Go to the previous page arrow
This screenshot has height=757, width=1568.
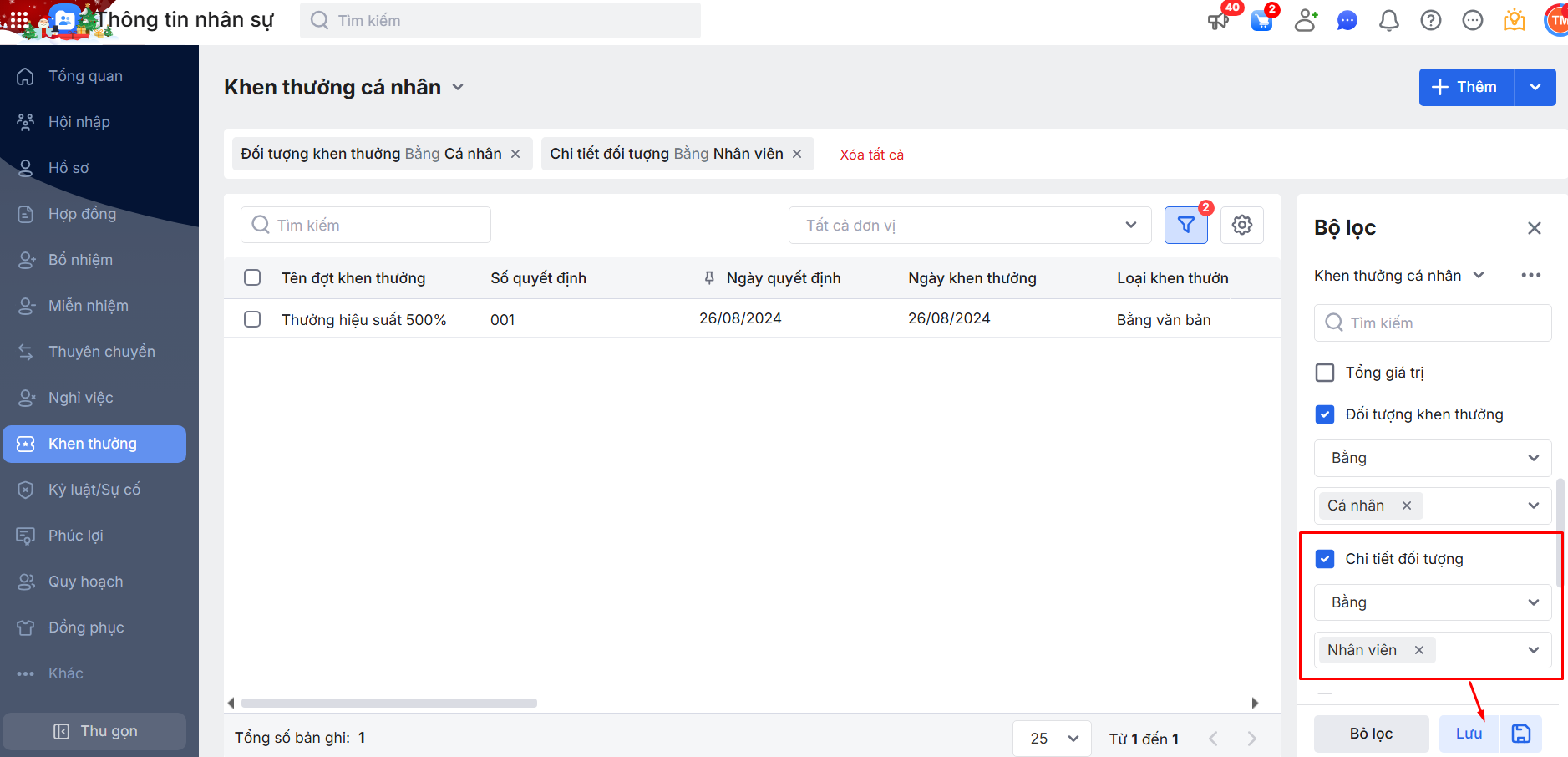1213,739
